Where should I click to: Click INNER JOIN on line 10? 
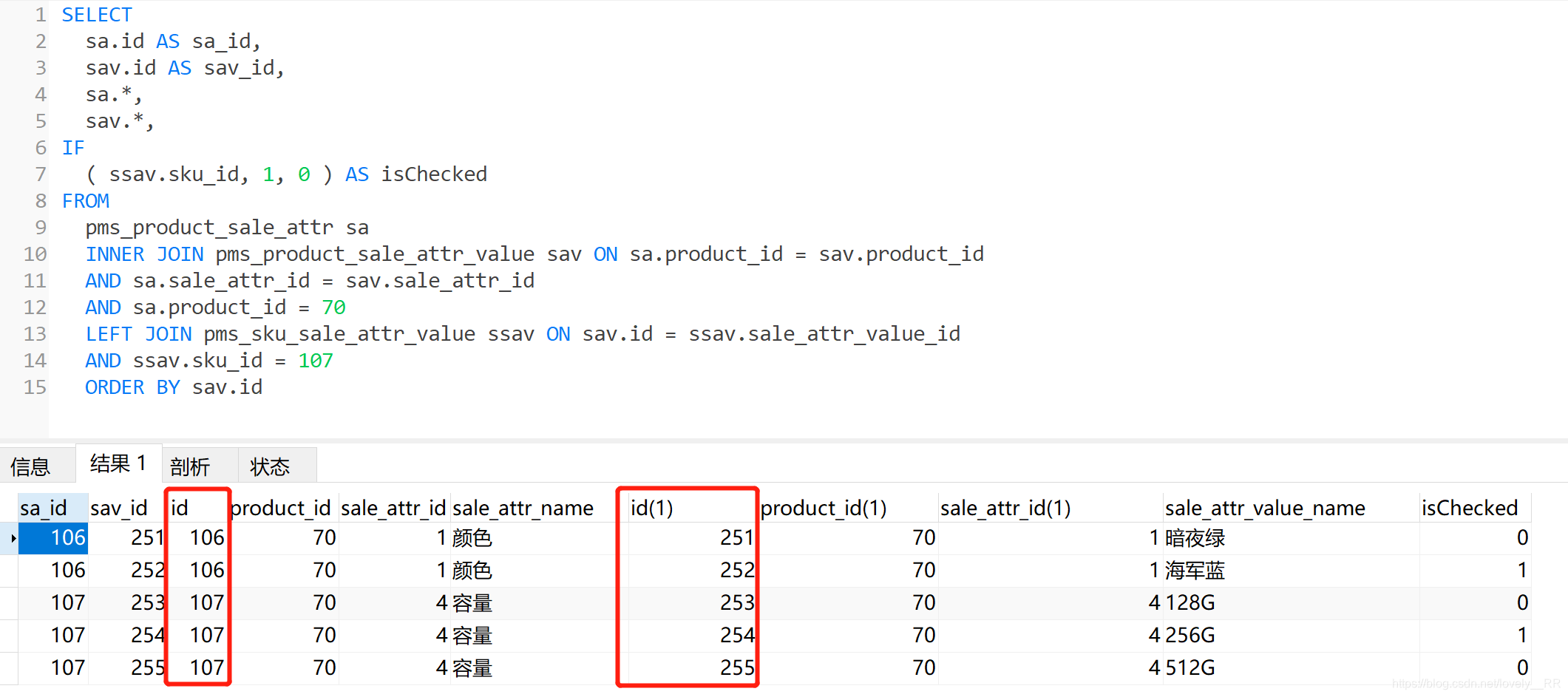coord(145,254)
